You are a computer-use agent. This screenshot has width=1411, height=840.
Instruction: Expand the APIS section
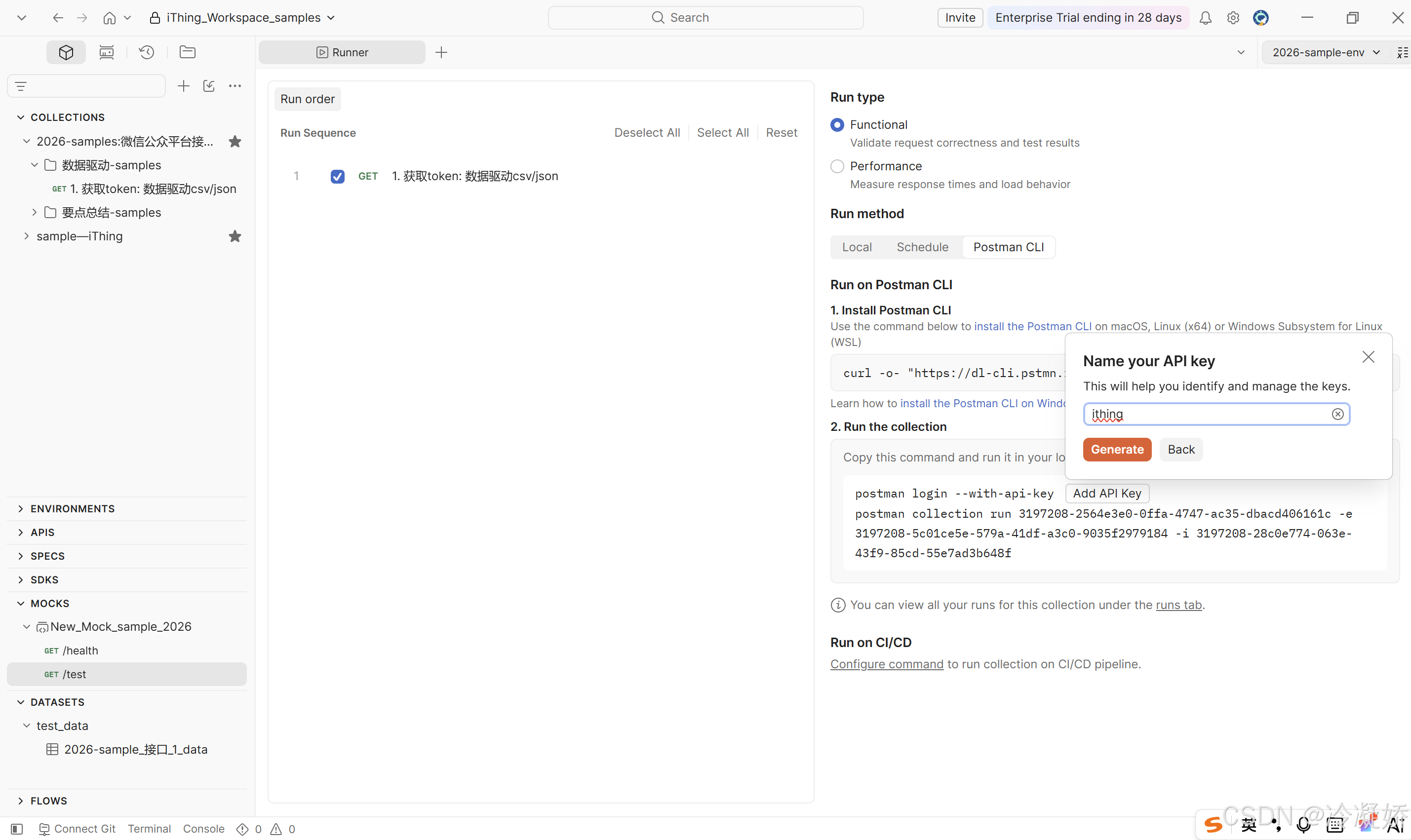click(x=21, y=533)
